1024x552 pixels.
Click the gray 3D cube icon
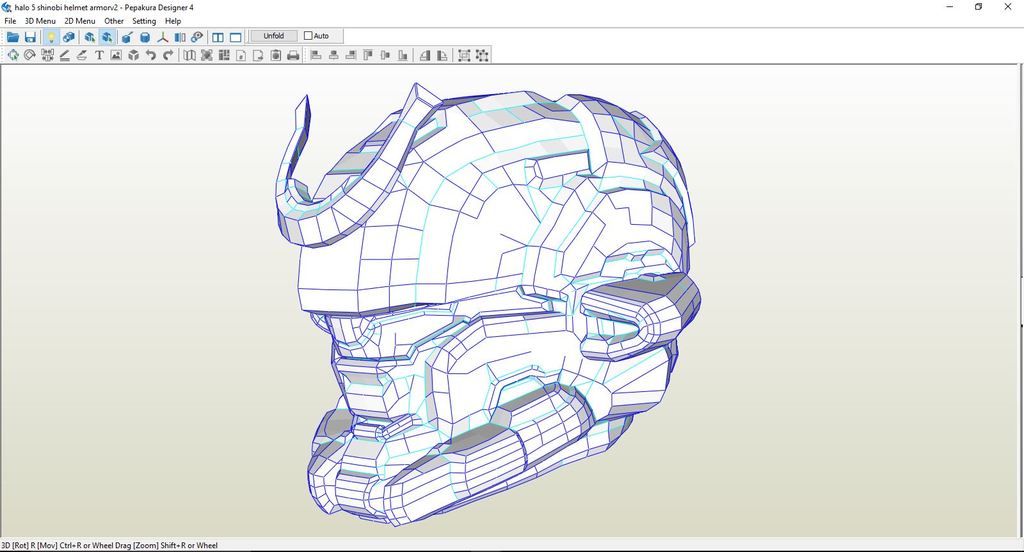pos(134,56)
